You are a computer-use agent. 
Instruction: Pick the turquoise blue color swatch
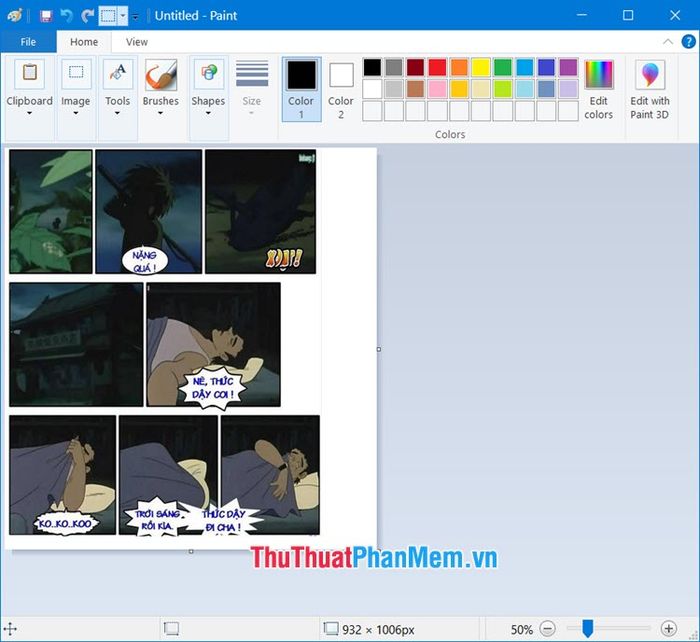(x=525, y=67)
